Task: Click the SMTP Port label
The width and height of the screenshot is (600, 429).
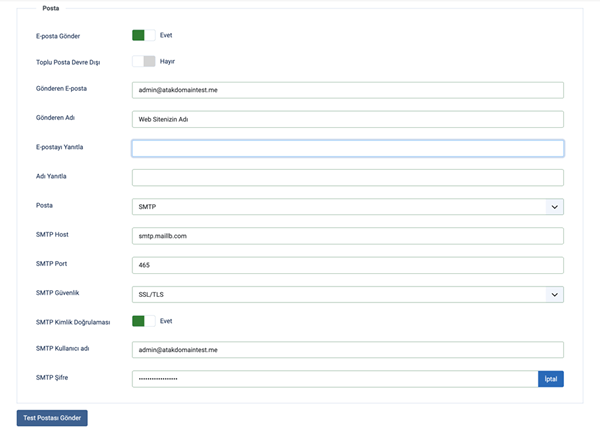Action: click(51, 263)
